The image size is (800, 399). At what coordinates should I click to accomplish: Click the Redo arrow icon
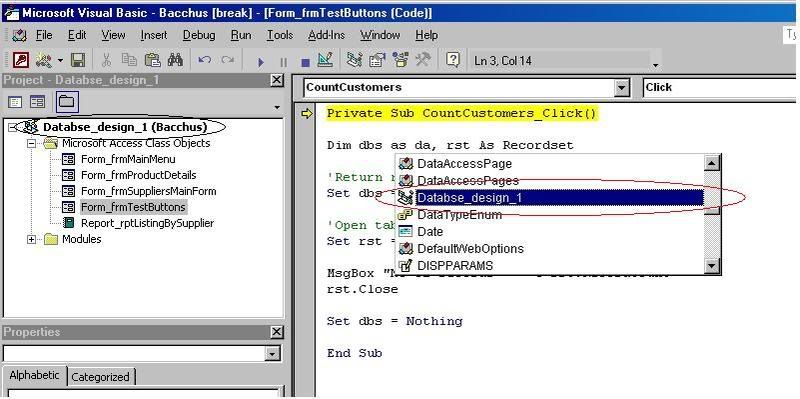coord(228,61)
